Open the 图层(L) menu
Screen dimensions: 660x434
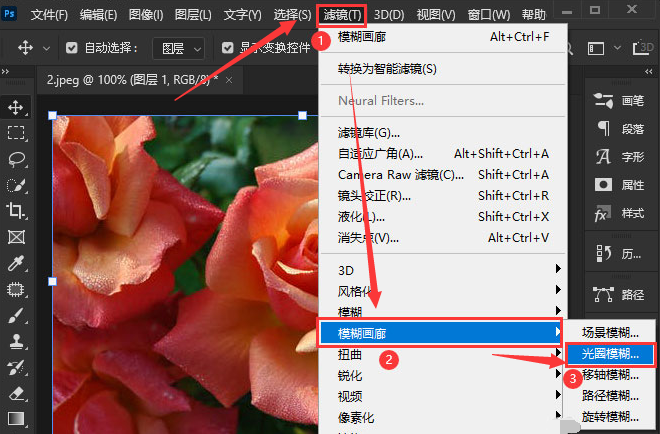193,15
